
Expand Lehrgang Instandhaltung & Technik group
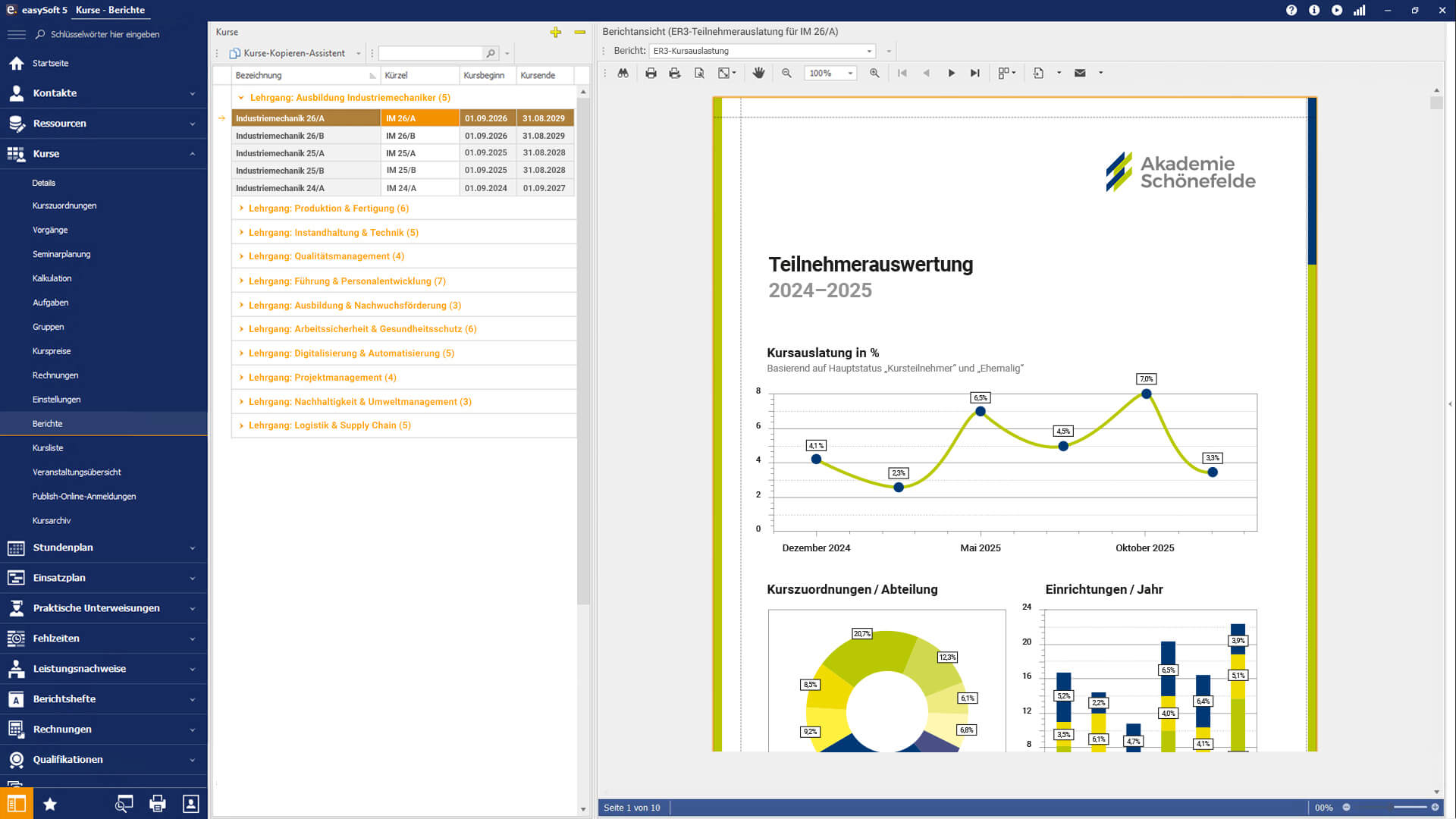coord(241,232)
